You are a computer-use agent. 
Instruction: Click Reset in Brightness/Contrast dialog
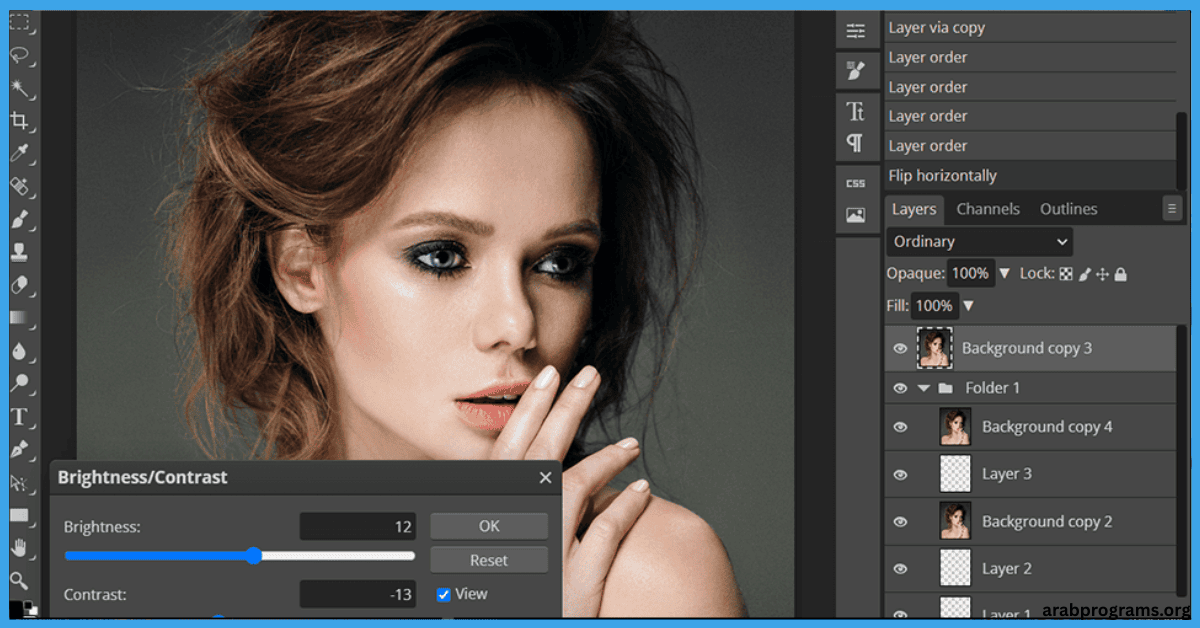(489, 560)
